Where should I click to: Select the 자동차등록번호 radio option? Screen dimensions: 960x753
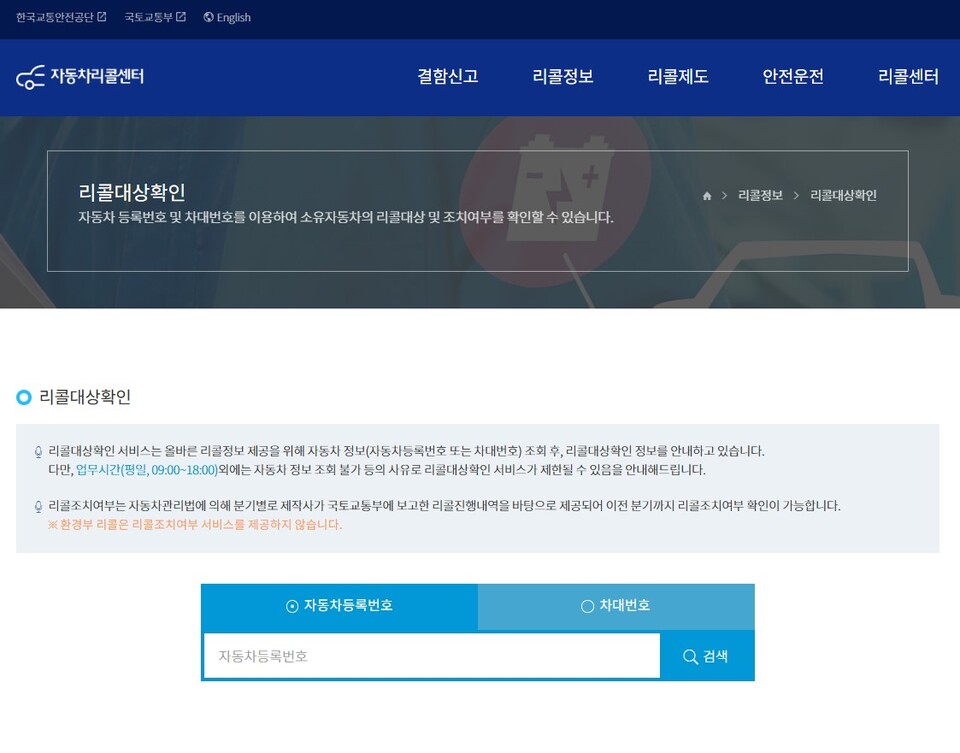(x=292, y=606)
